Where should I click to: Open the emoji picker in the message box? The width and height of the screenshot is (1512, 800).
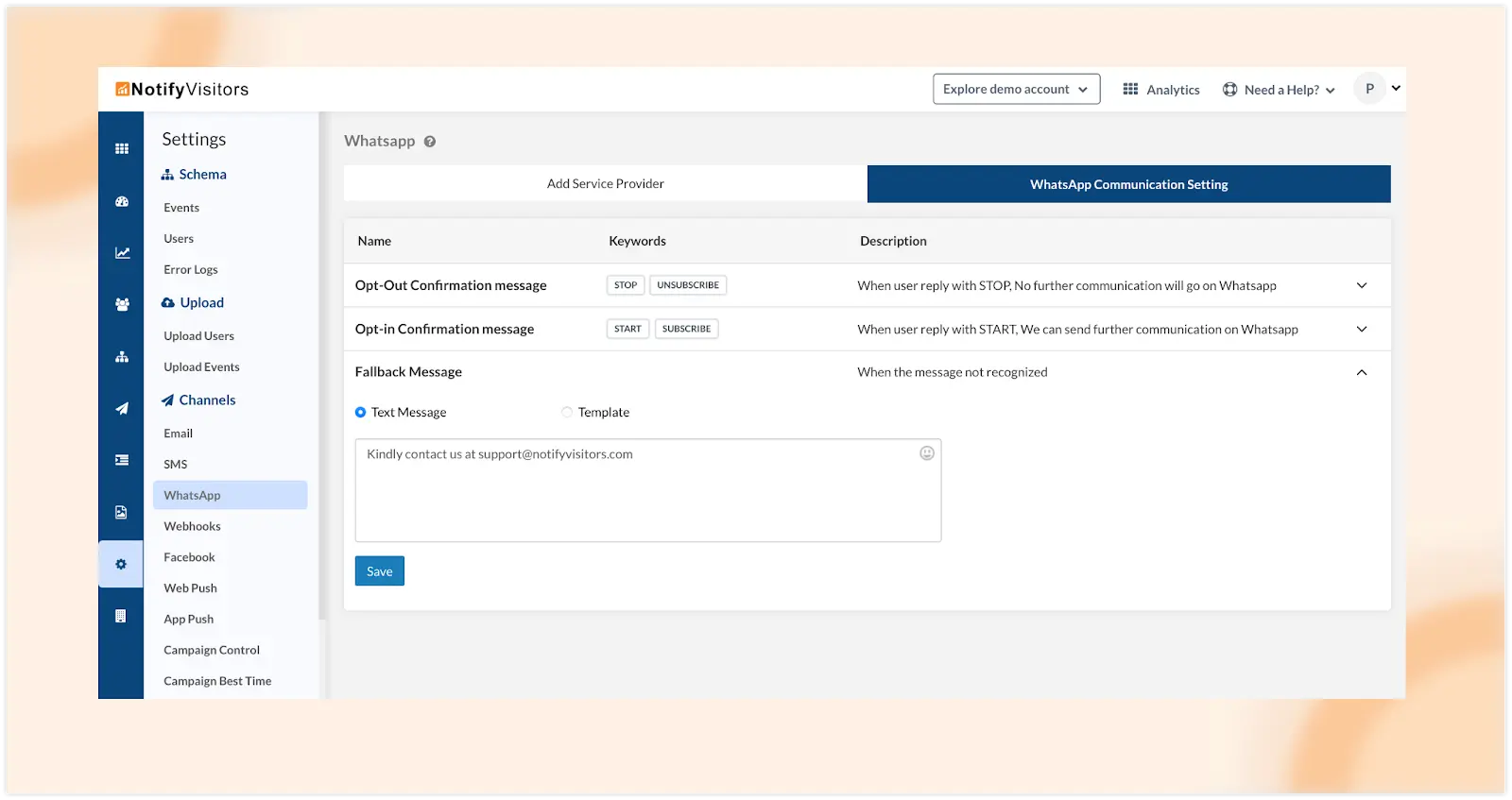point(927,453)
